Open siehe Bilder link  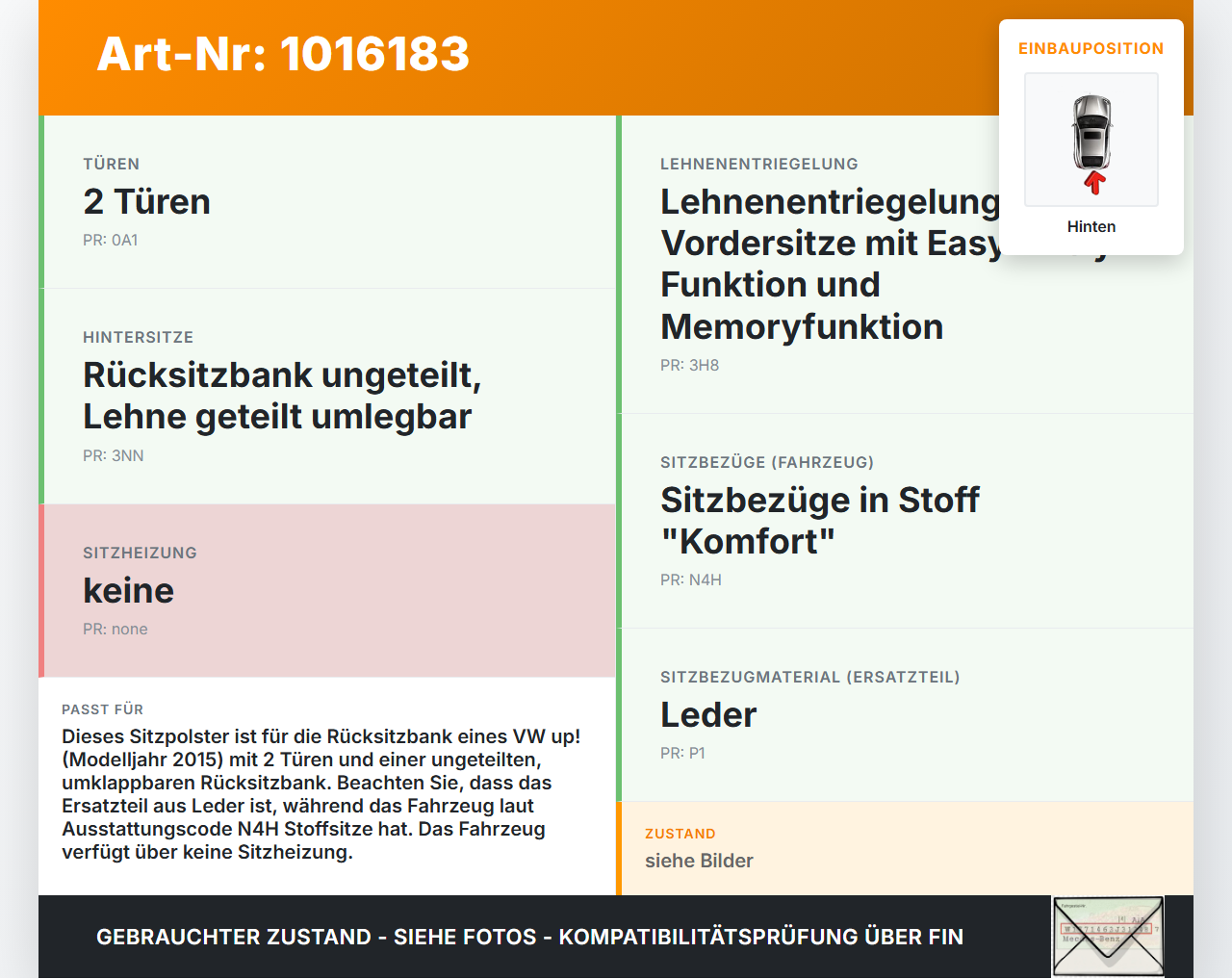click(699, 861)
